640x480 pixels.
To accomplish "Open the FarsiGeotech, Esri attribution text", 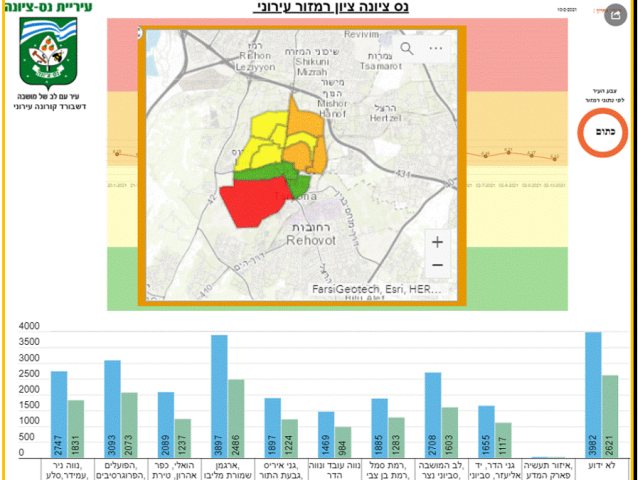I will (376, 289).
